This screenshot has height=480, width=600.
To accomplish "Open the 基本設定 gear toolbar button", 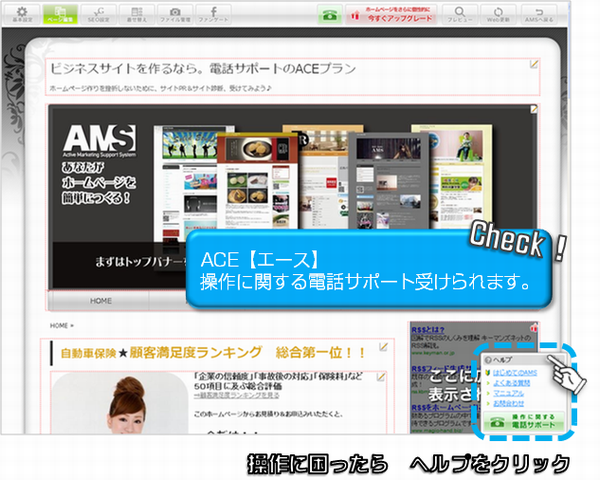I will pyautogui.click(x=22, y=15).
